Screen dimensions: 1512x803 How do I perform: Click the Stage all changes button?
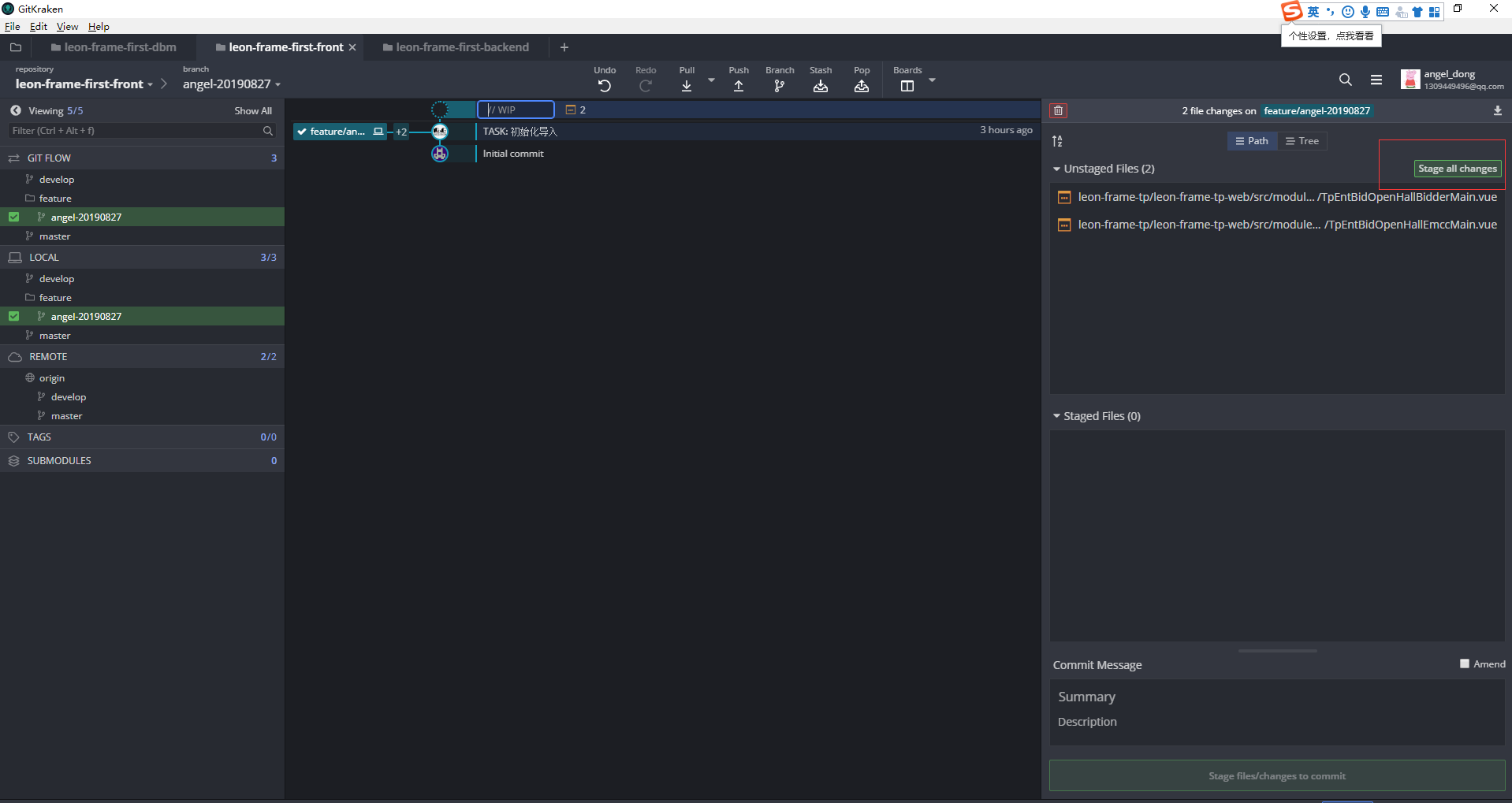pyautogui.click(x=1457, y=169)
